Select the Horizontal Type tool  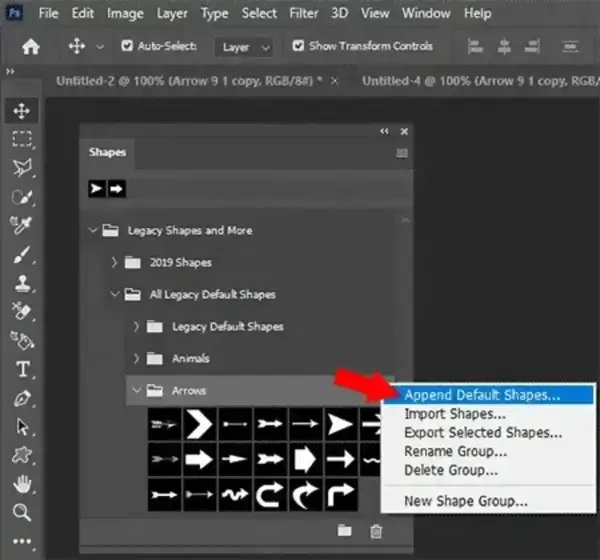click(x=22, y=370)
